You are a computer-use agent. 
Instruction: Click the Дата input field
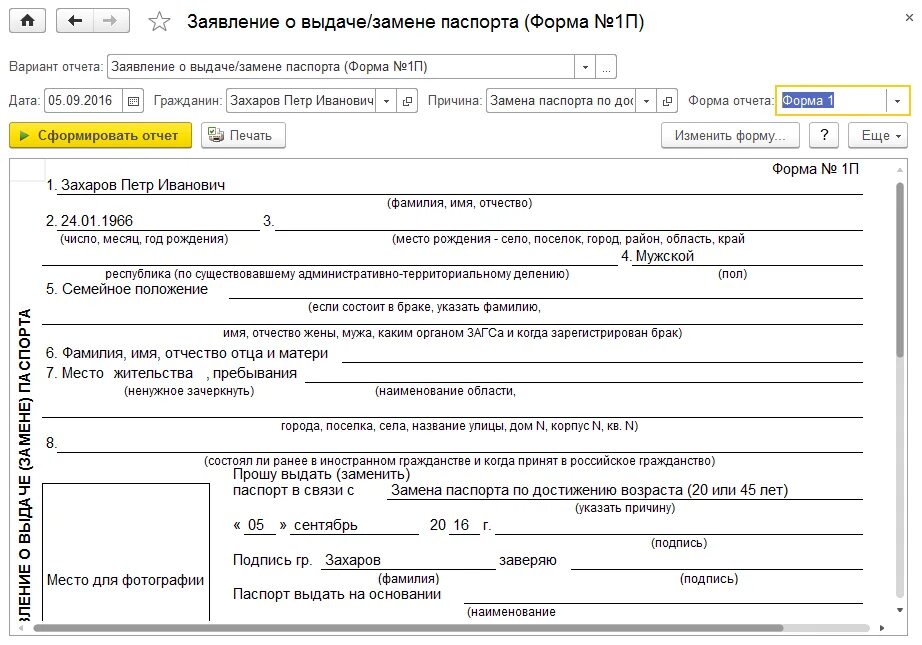click(83, 101)
